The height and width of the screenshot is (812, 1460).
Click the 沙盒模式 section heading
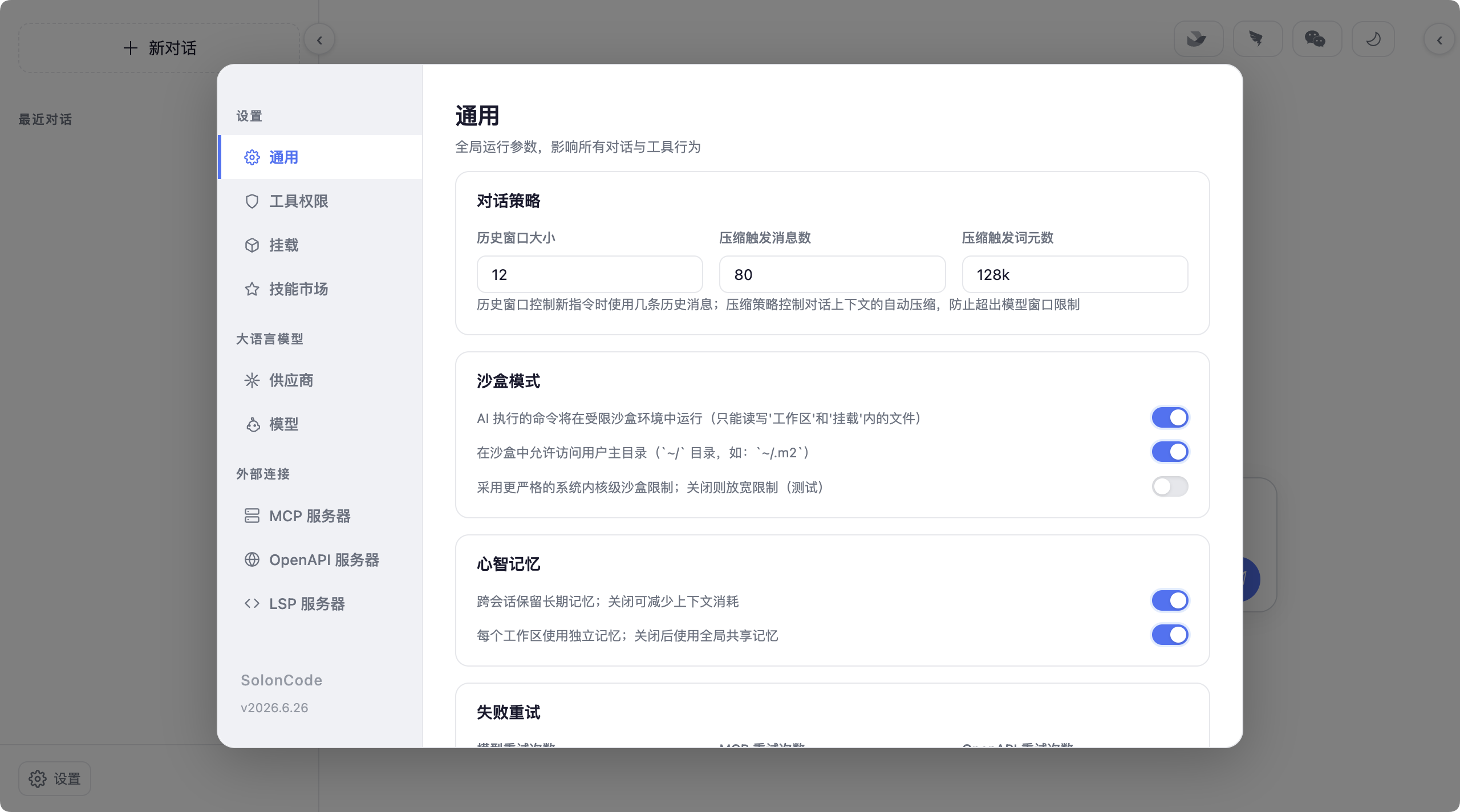coord(509,381)
